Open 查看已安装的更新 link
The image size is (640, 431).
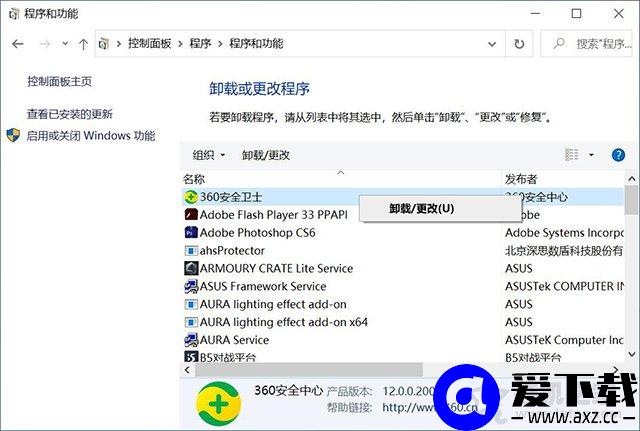[x=70, y=114]
